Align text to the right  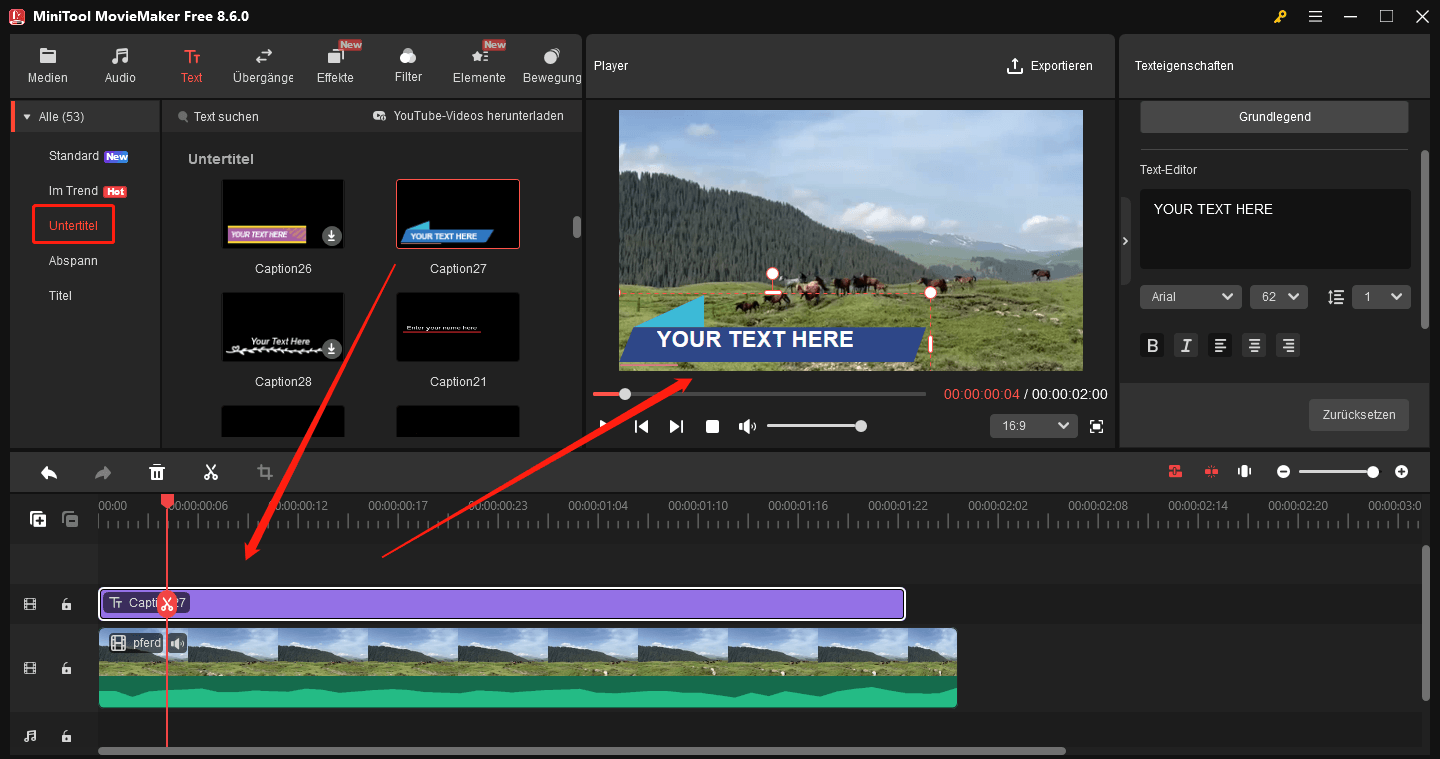coord(1288,346)
